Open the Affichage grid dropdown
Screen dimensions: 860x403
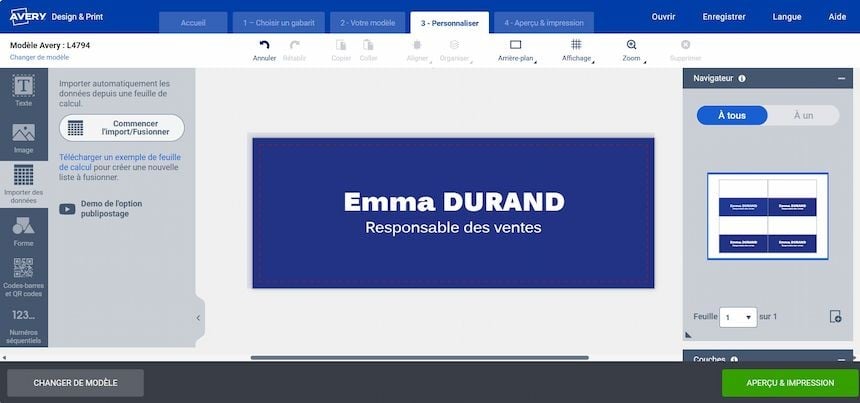pos(577,50)
